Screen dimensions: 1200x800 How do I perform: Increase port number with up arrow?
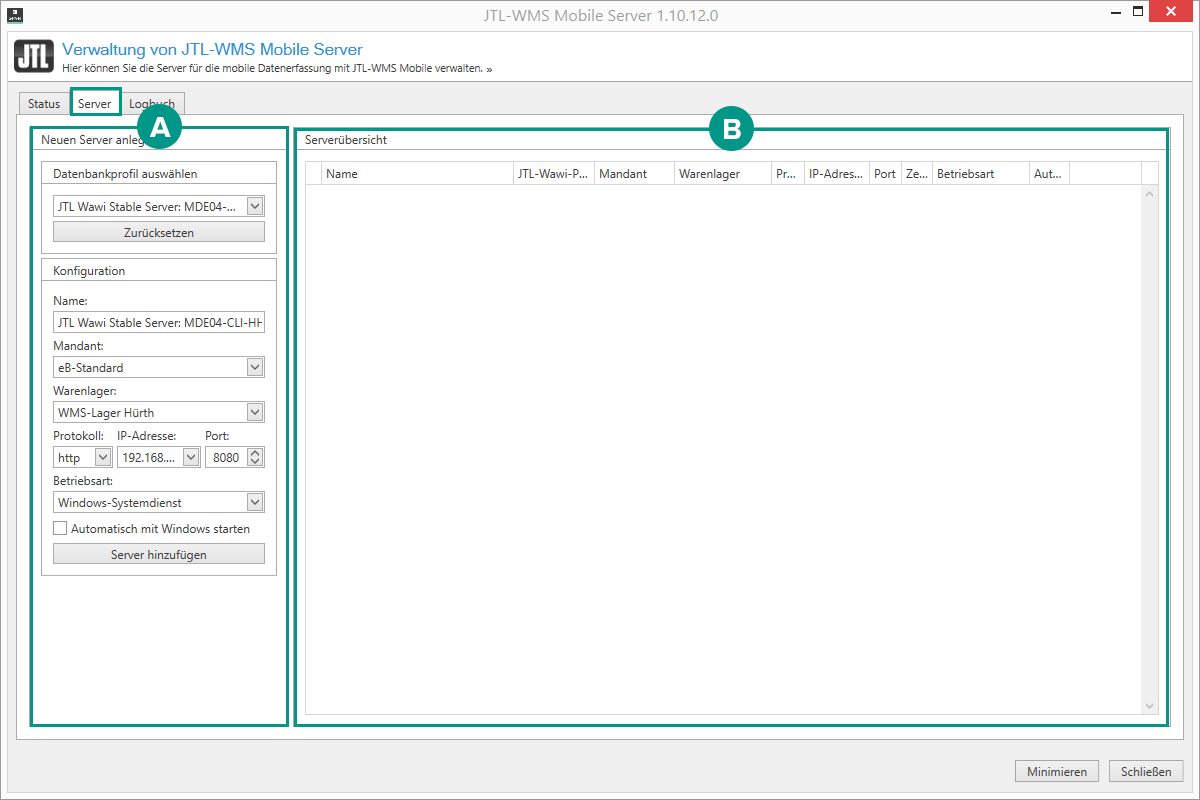coord(255,452)
